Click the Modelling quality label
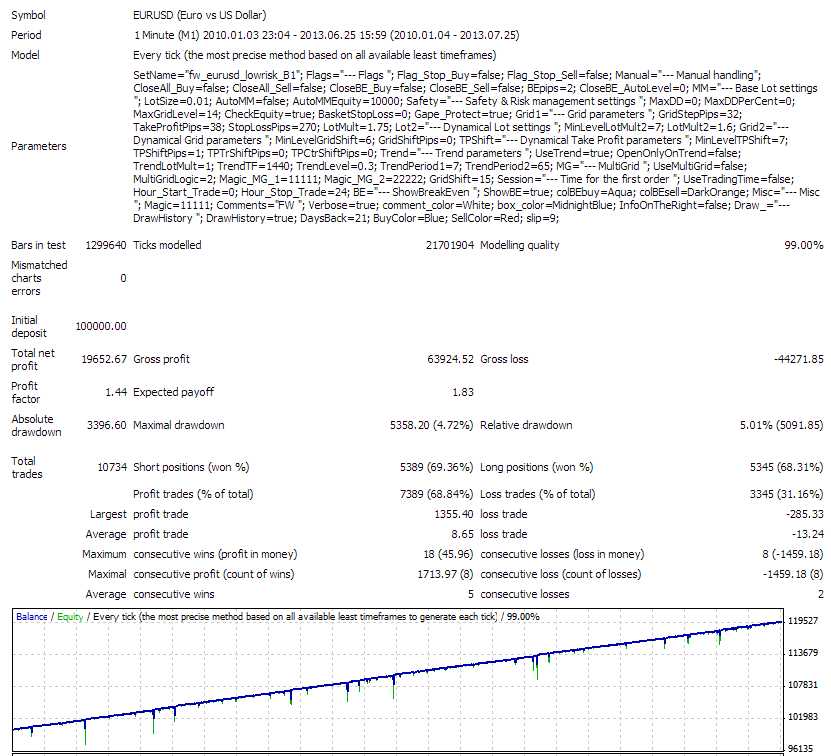 tap(519, 245)
